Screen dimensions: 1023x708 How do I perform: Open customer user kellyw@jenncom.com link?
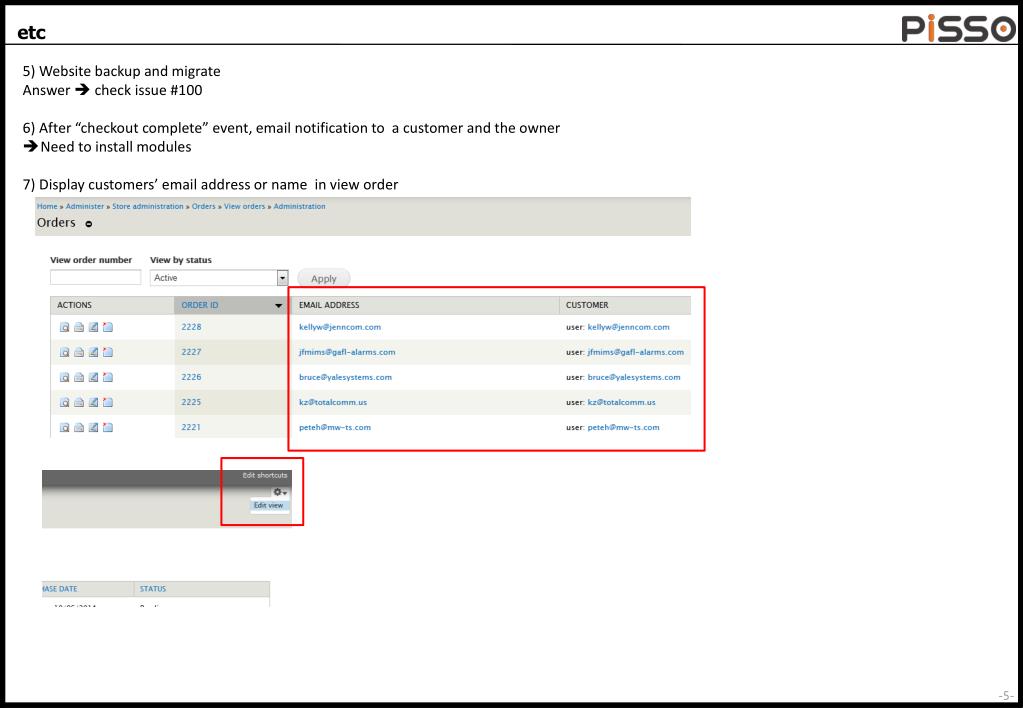click(628, 327)
